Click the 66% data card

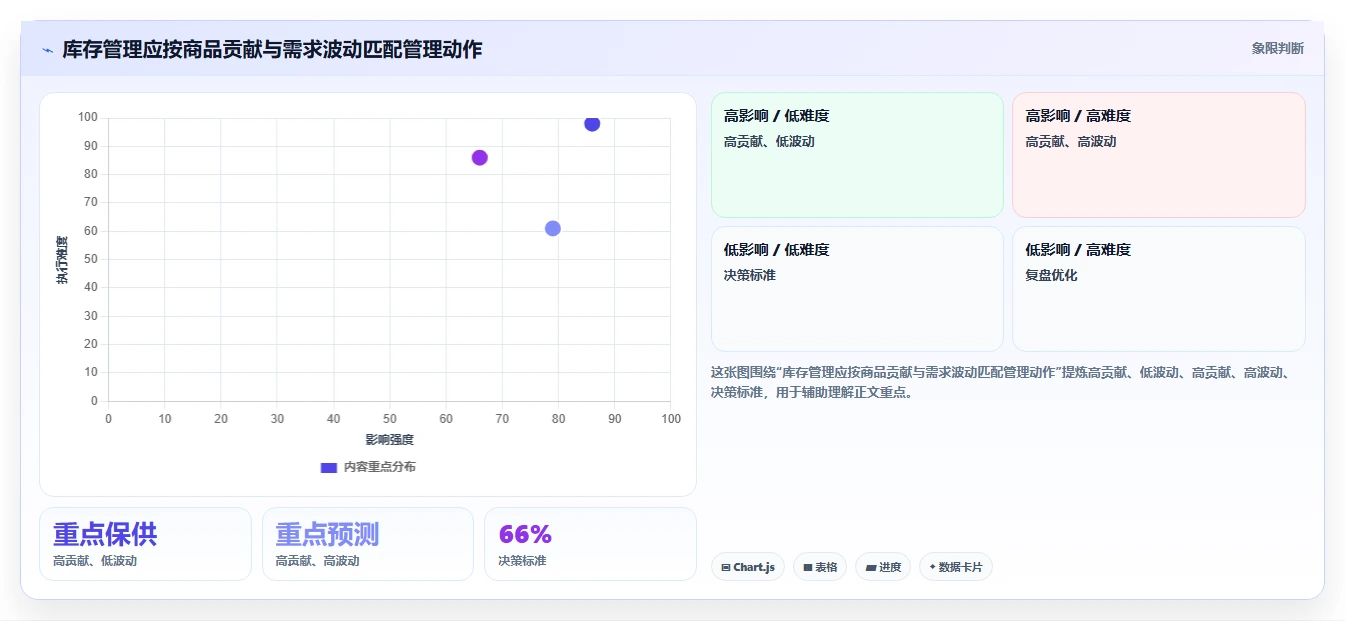click(x=590, y=544)
